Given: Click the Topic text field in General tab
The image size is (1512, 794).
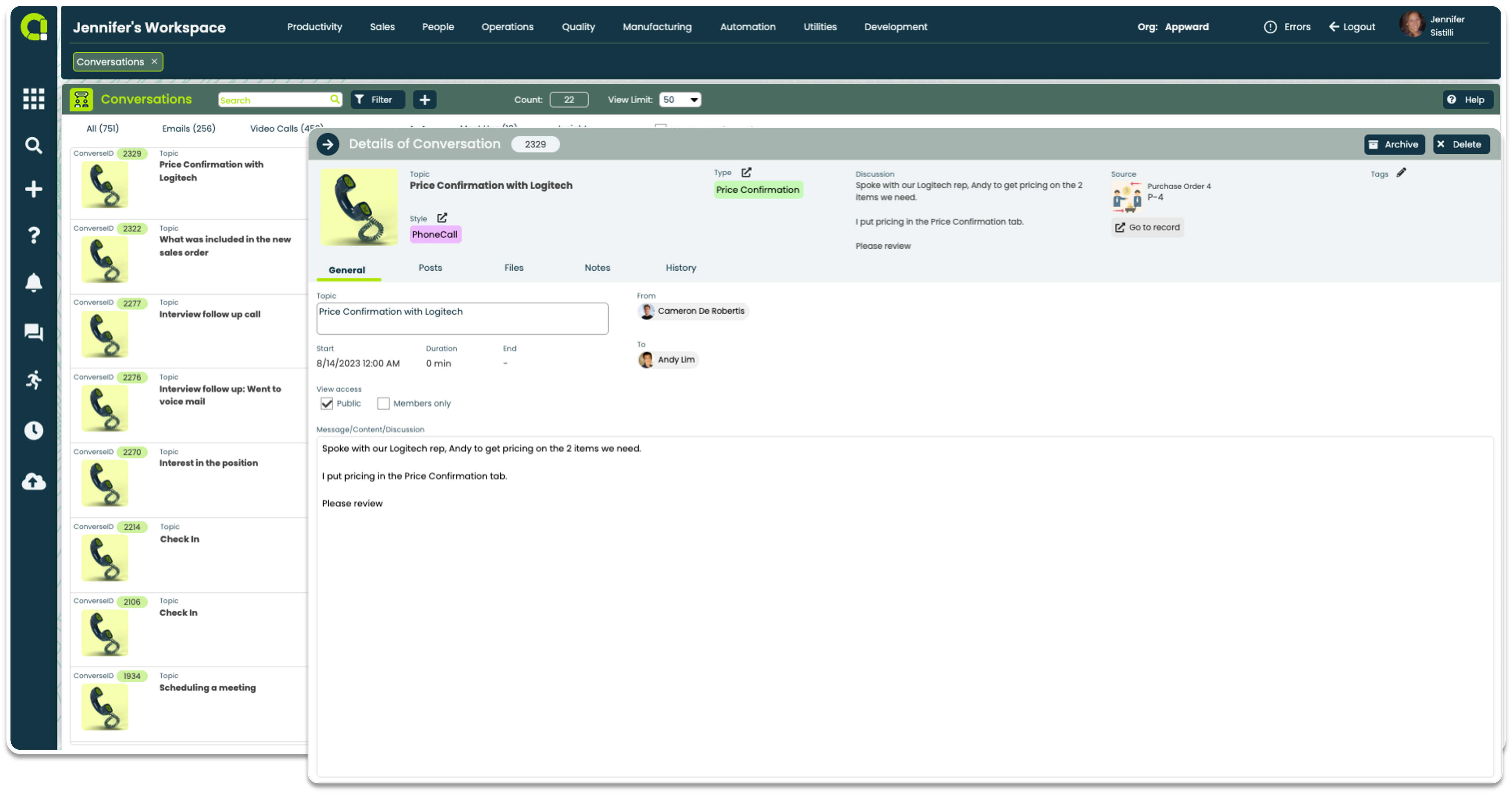Looking at the screenshot, I should point(462,319).
